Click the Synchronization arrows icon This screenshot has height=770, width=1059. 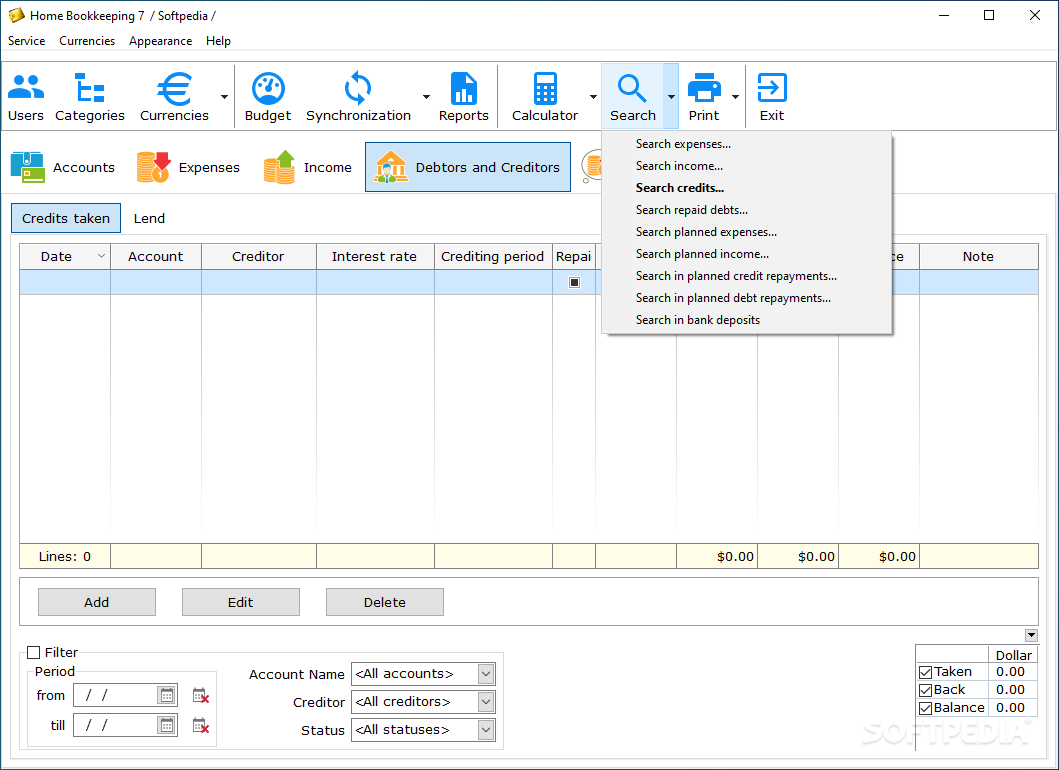point(358,97)
